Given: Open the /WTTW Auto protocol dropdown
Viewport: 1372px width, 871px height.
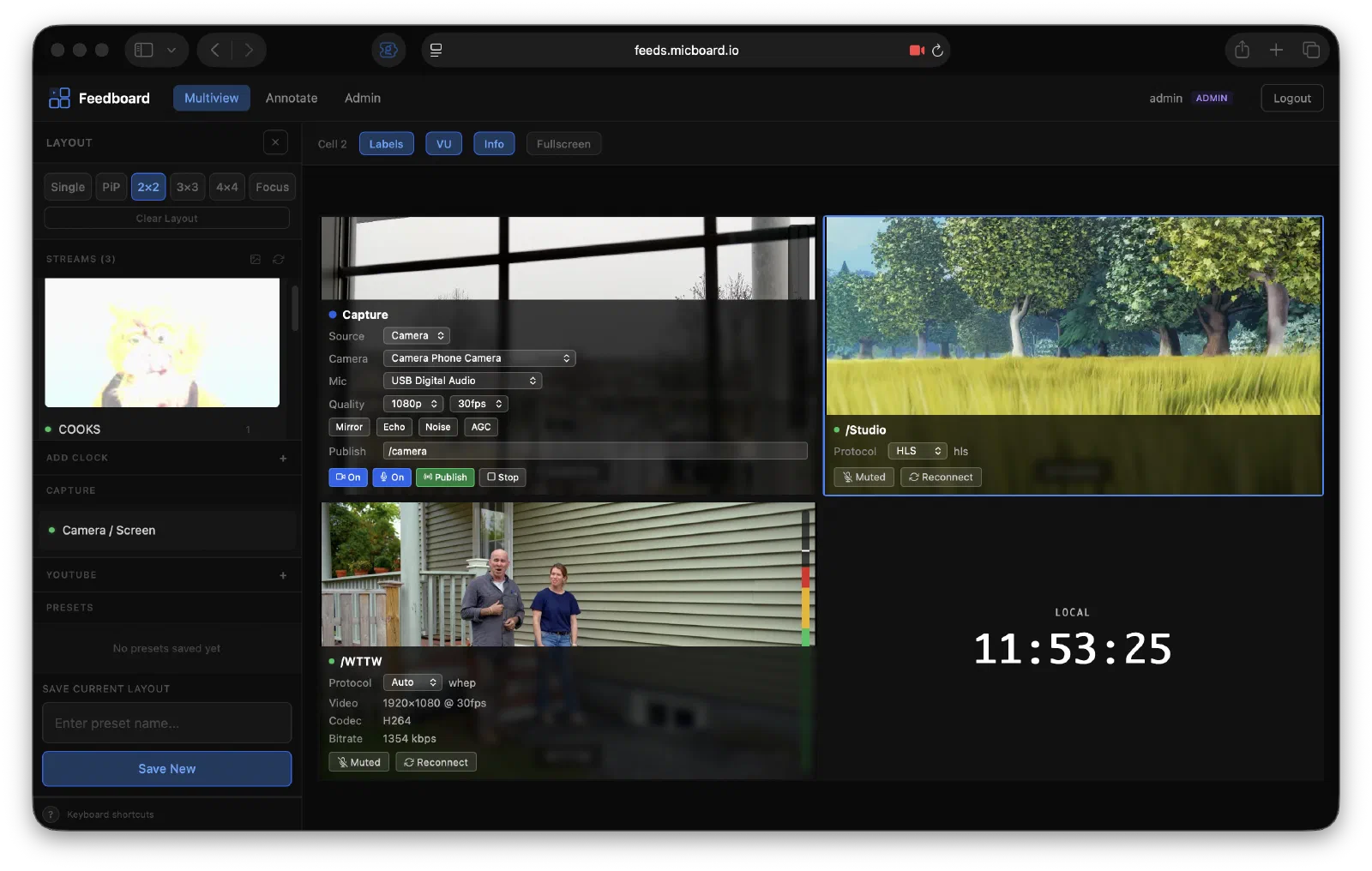Looking at the screenshot, I should 412,682.
